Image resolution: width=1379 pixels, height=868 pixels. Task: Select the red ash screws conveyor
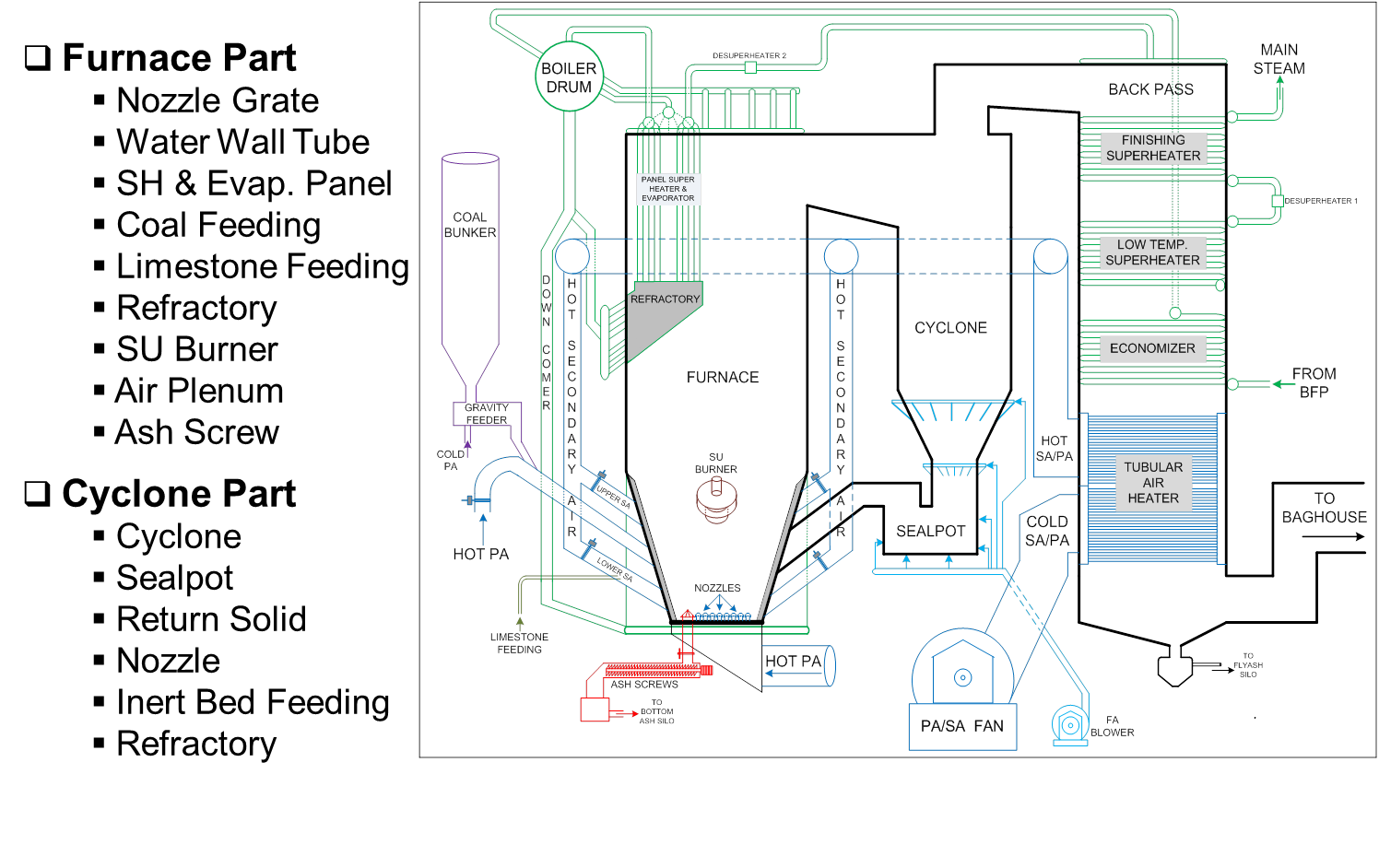tap(658, 671)
